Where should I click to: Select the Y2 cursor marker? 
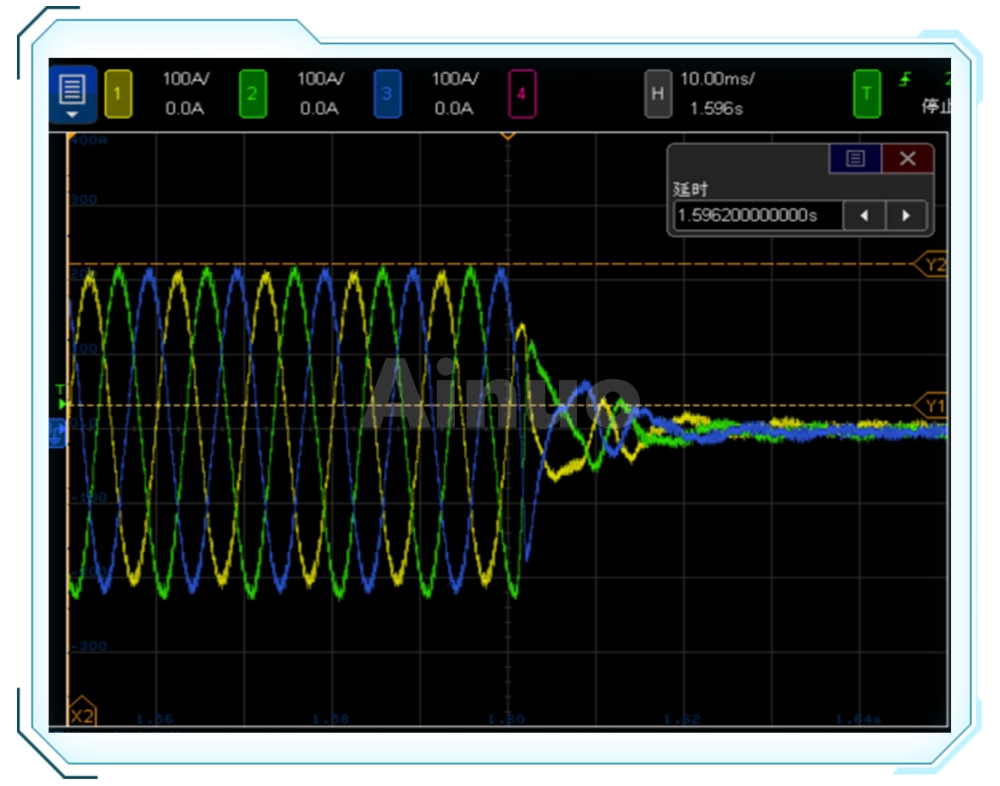tap(931, 265)
